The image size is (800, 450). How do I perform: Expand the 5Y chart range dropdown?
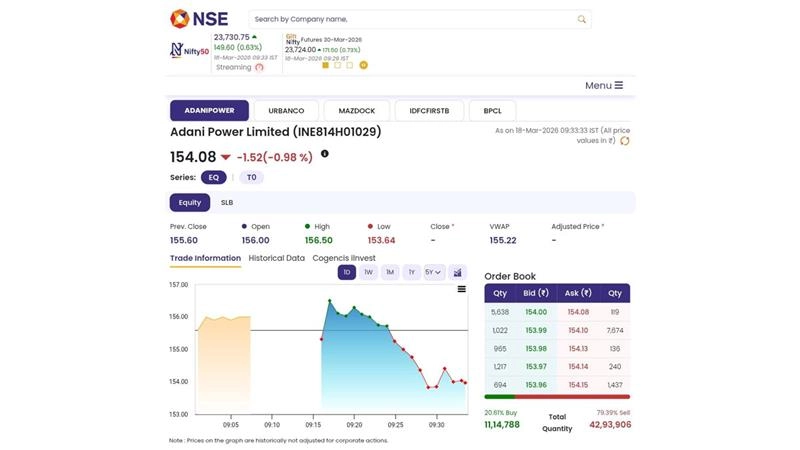pos(434,272)
